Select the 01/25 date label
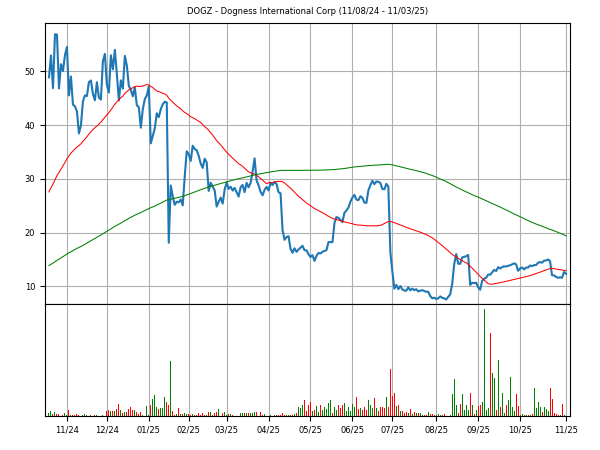This screenshot has width=600, height=450. [148, 430]
